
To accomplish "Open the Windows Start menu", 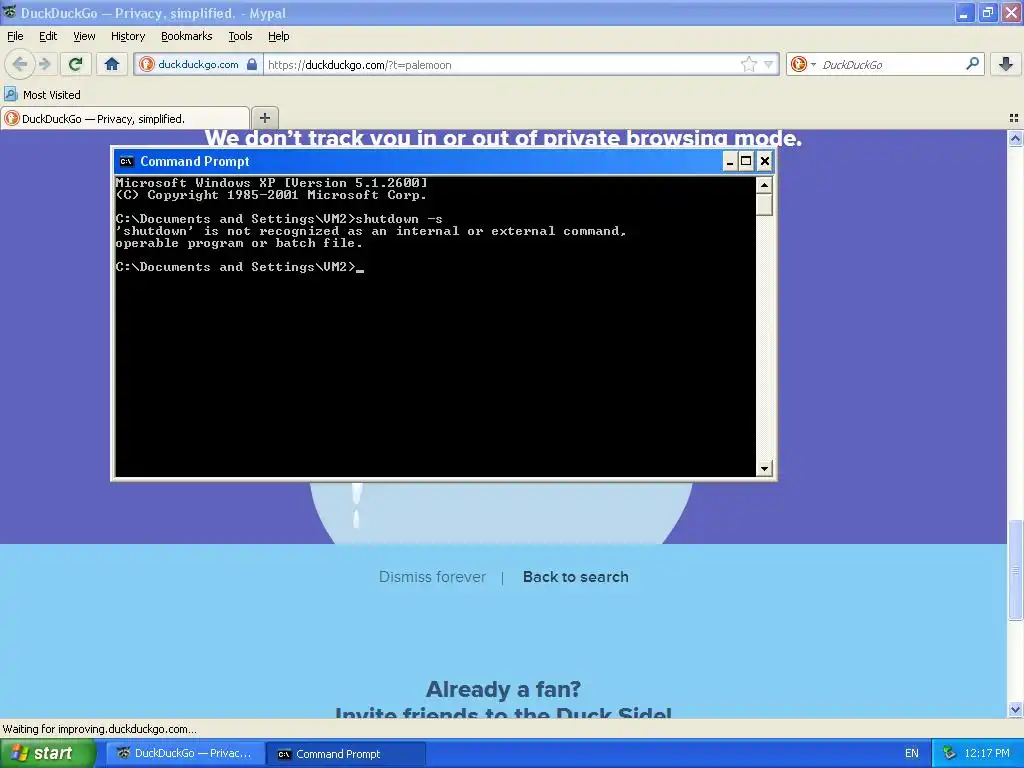I will (x=47, y=754).
